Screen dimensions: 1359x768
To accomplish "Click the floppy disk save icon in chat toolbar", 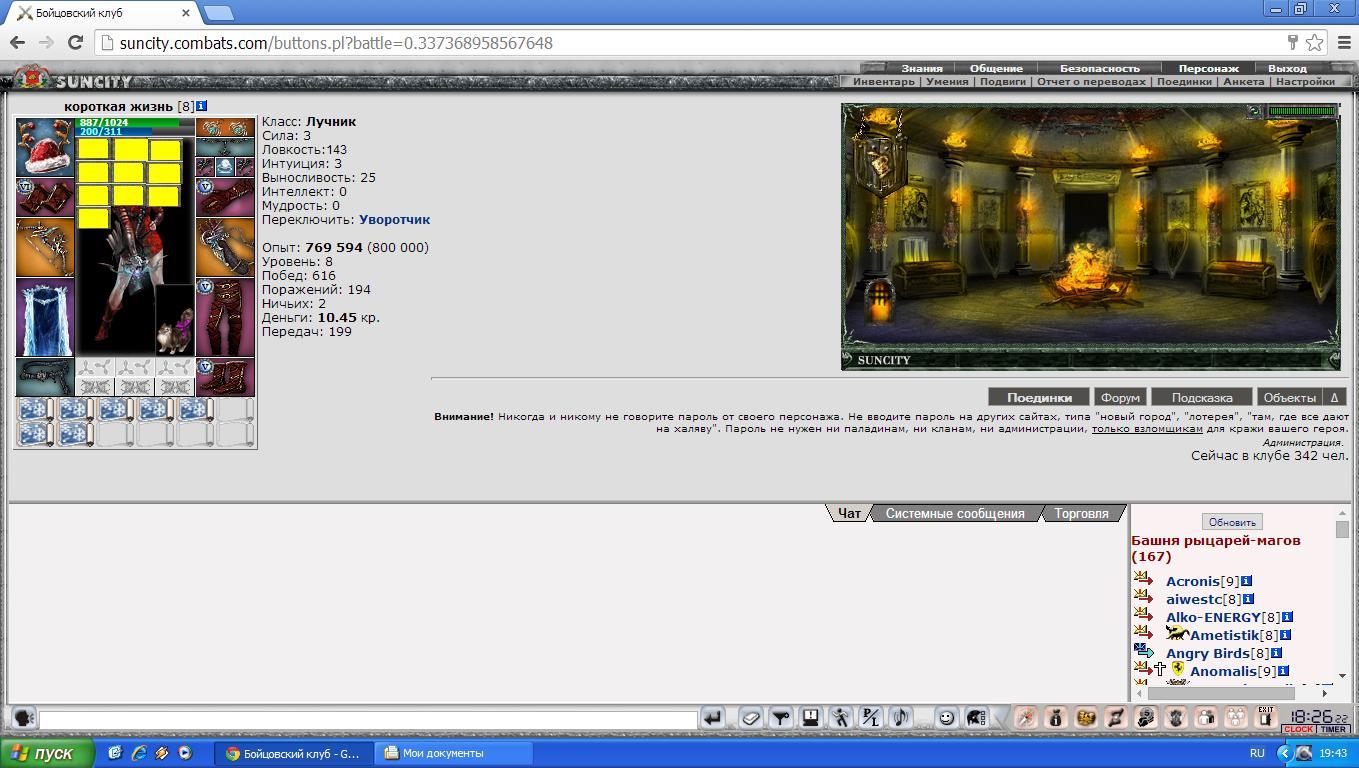I will click(811, 717).
